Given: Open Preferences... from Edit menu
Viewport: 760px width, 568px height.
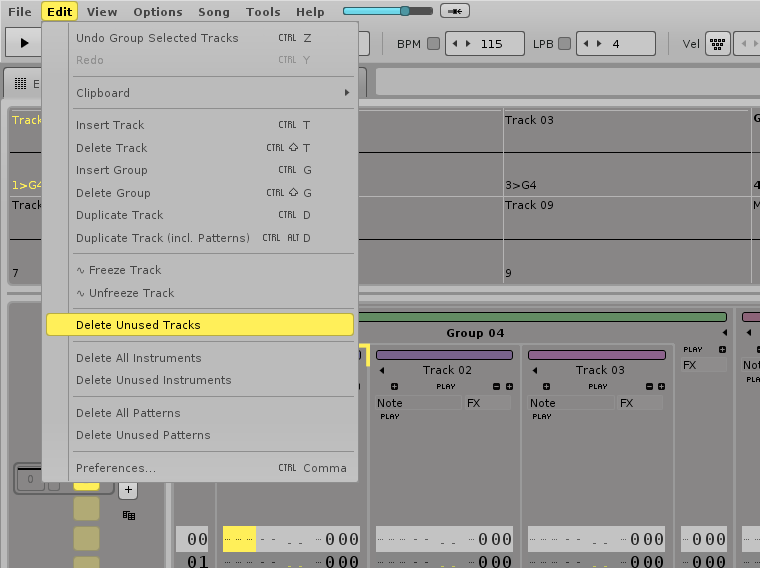Looking at the screenshot, I should [200, 468].
